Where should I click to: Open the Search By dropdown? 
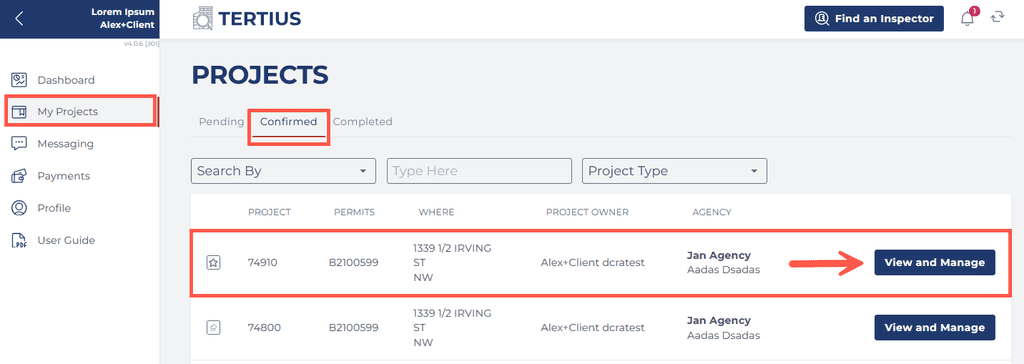[283, 171]
